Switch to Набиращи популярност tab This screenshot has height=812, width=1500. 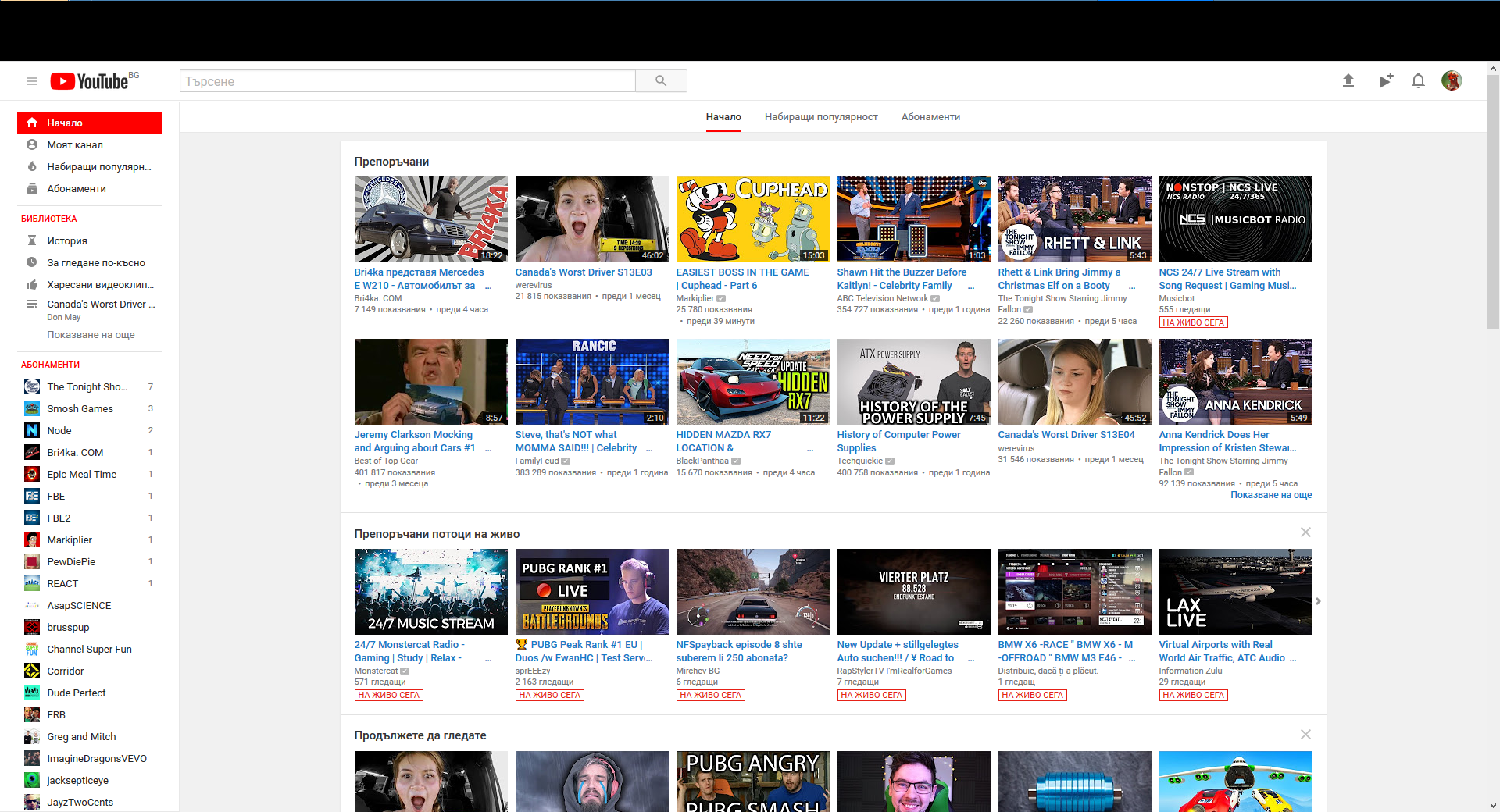point(821,117)
